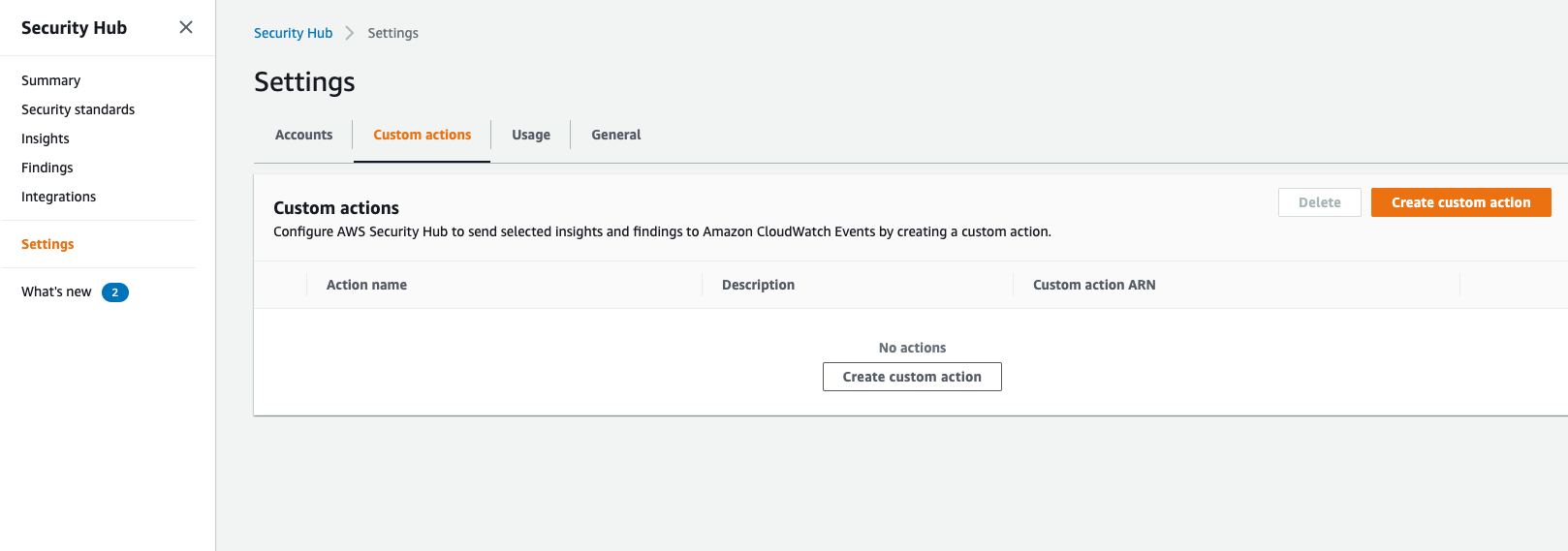
Task: Click the orange Create custom action button
Action: 1460,202
